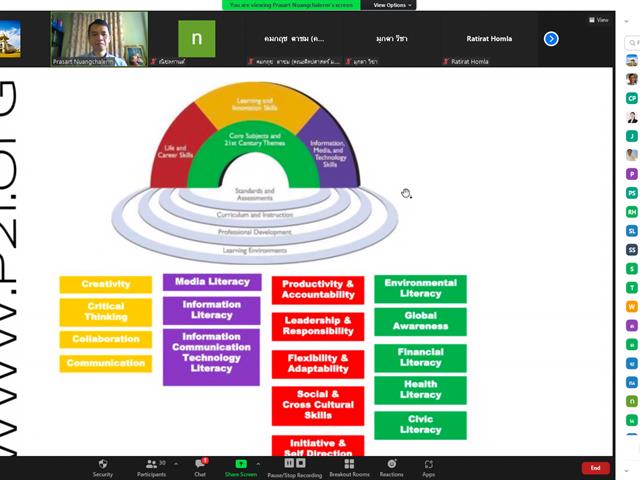The image size is (640, 480).
Task: Click the "Civic Literacy" green box
Action: [x=420, y=425]
